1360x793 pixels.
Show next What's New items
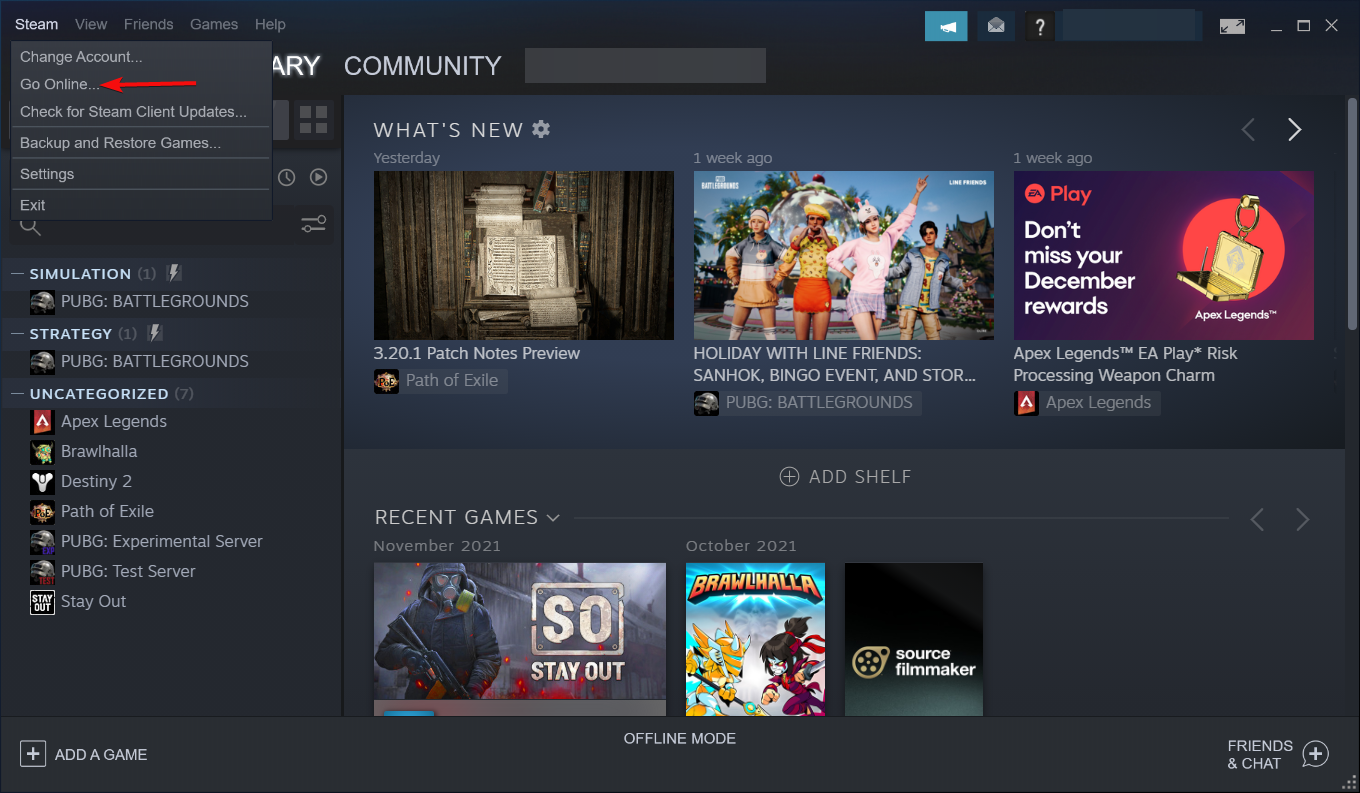[x=1294, y=130]
